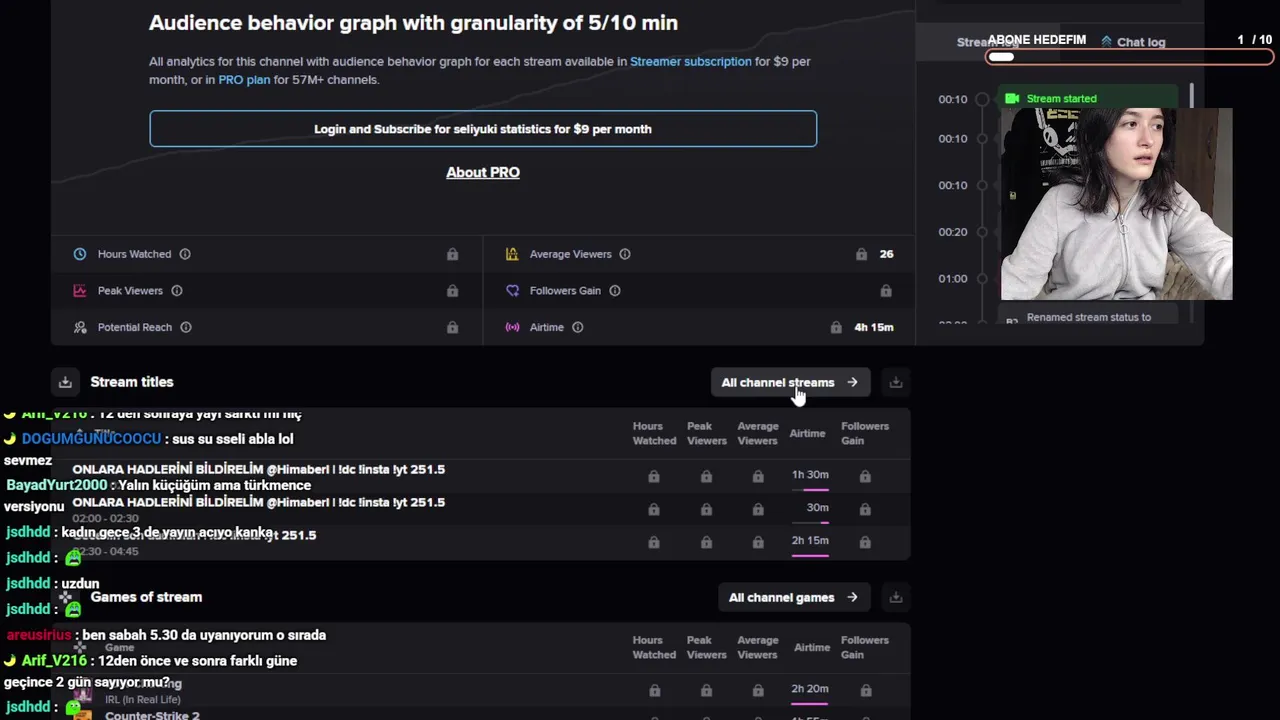Click the 02:00 - 02:30 stream time range
Screen dimensions: 1280x720
[105, 518]
